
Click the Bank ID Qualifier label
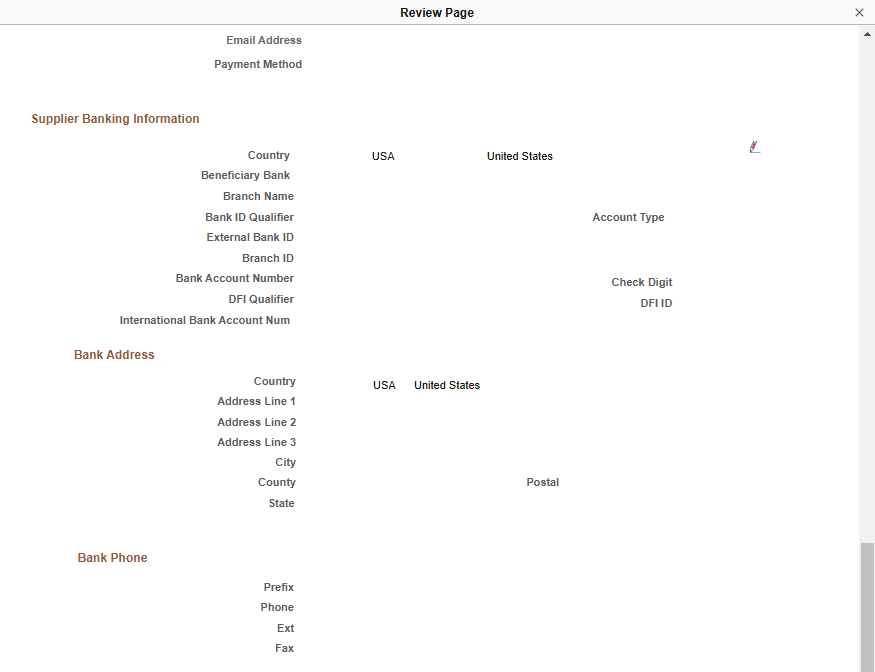tap(249, 217)
